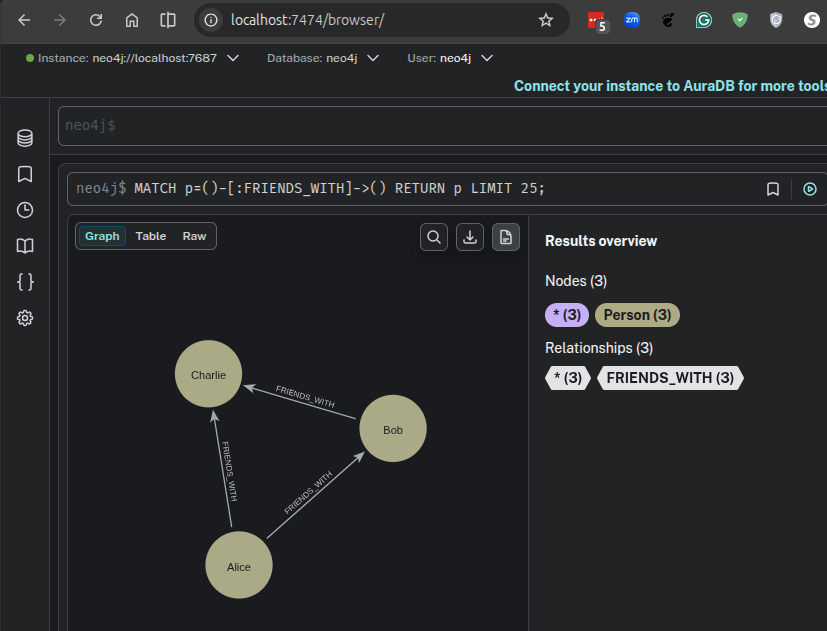Open the green shield extension
This screenshot has width=827, height=631.
tap(739, 20)
